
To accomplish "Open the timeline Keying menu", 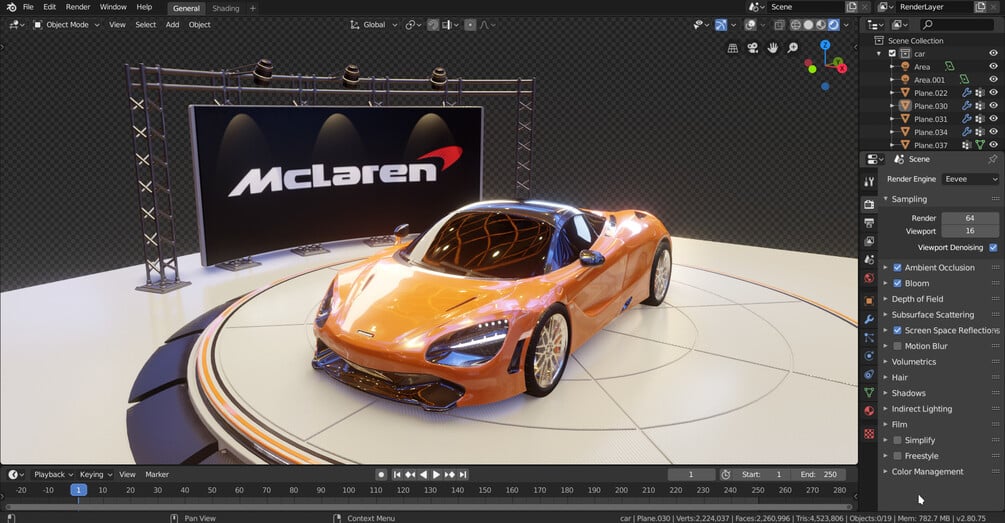I will (x=95, y=474).
